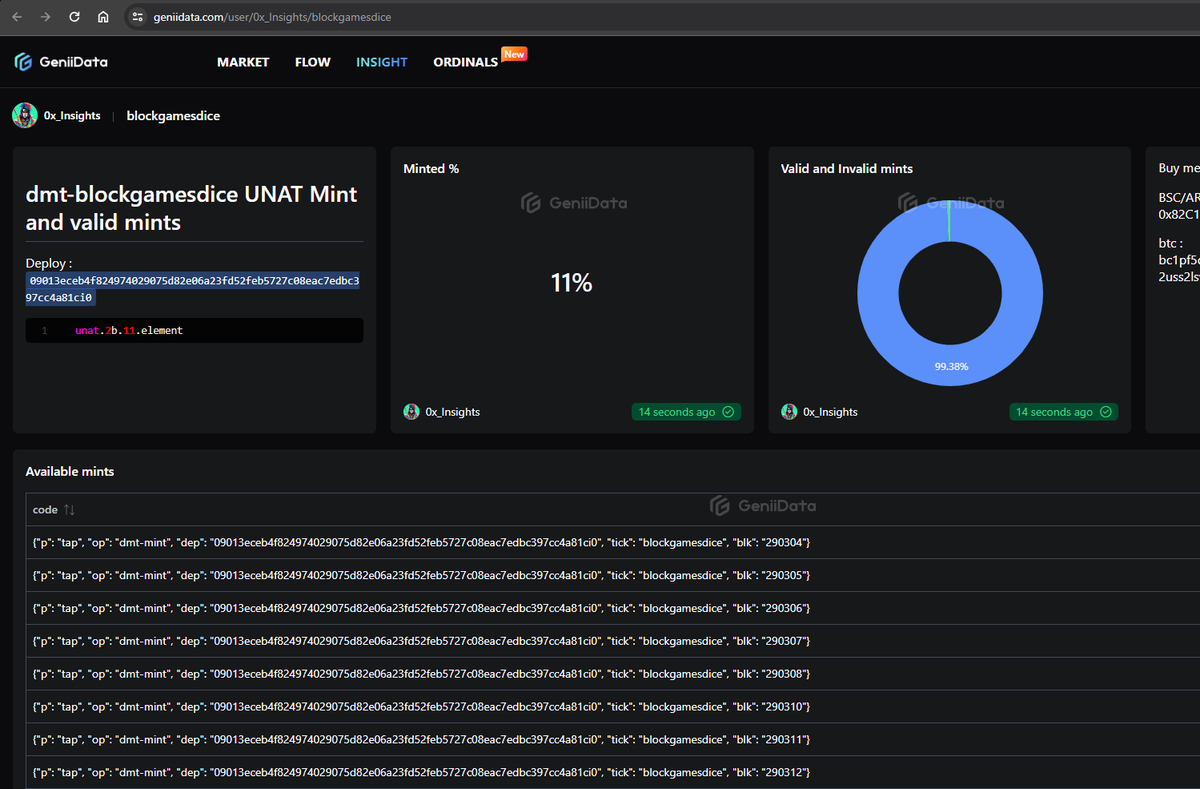Select the row with blk 290308
This screenshot has height=789, width=1200.
[x=613, y=674]
